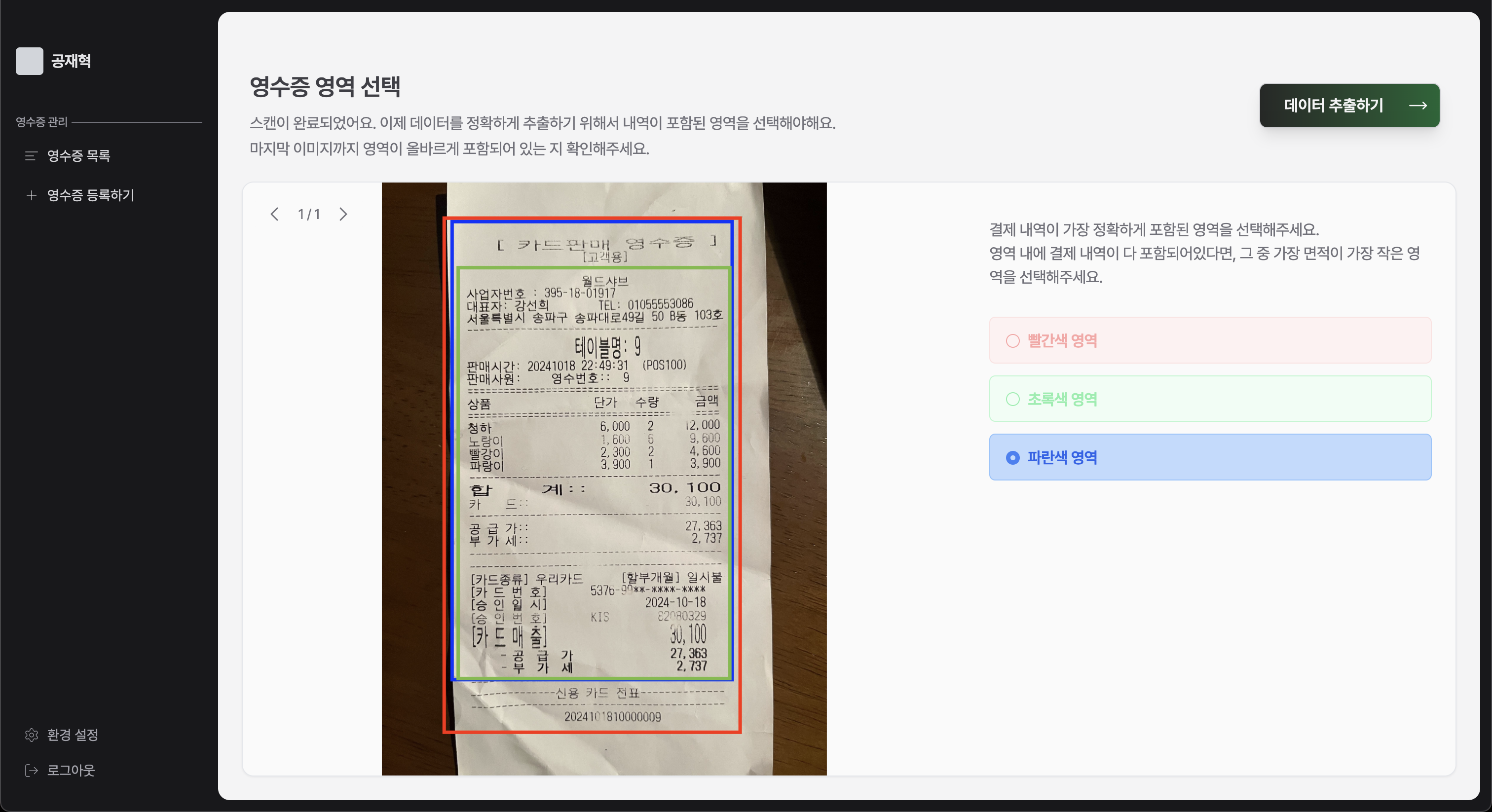Image resolution: width=1492 pixels, height=812 pixels.
Task: Select the 빨간색 영역 radio button
Action: click(1012, 340)
